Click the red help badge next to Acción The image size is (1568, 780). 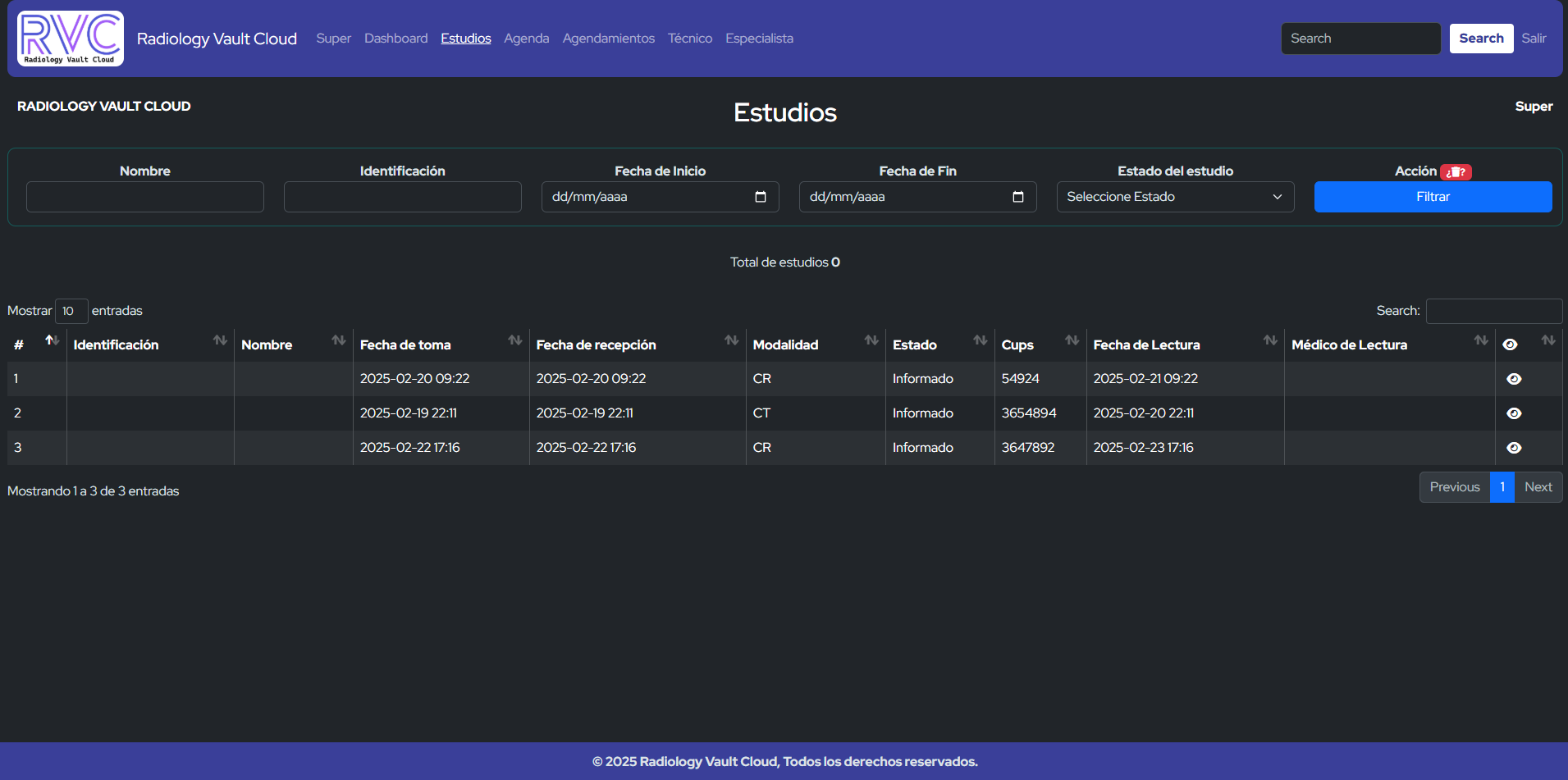[x=1457, y=171]
